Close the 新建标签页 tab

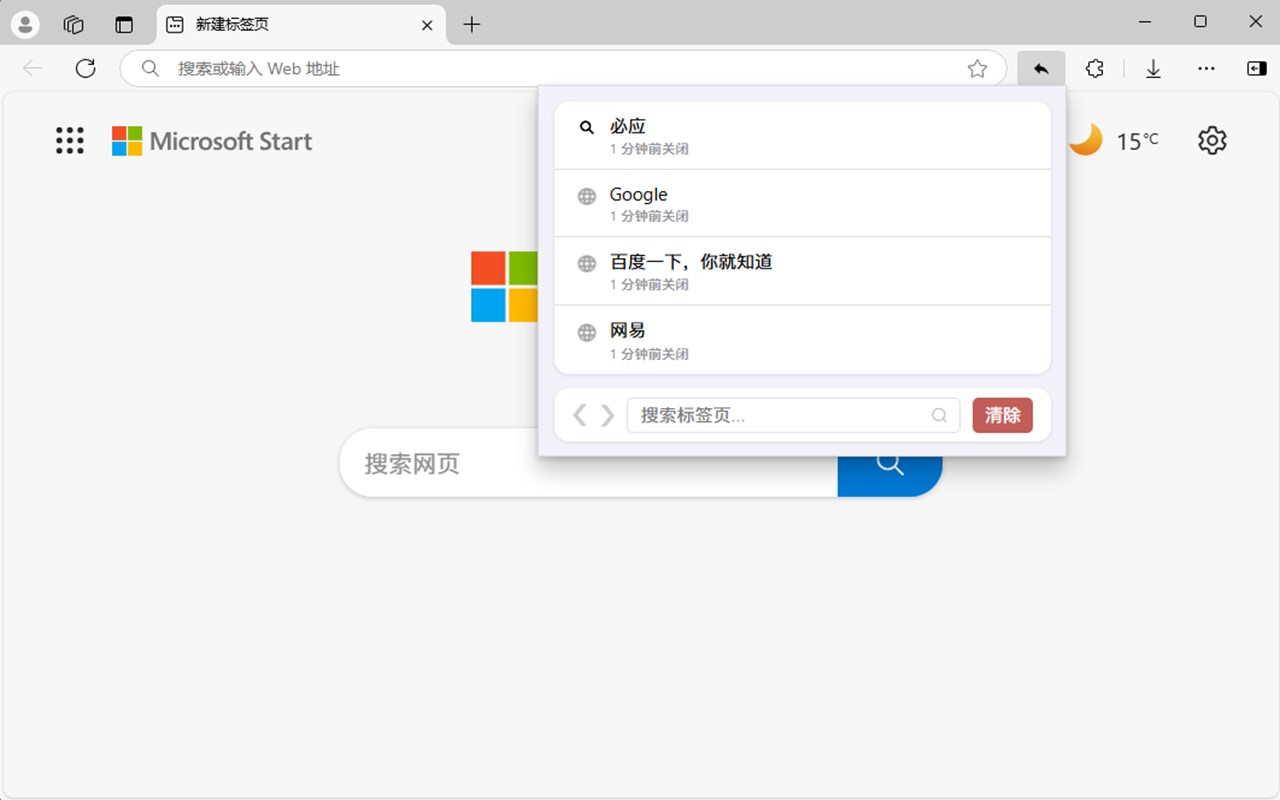(x=427, y=25)
